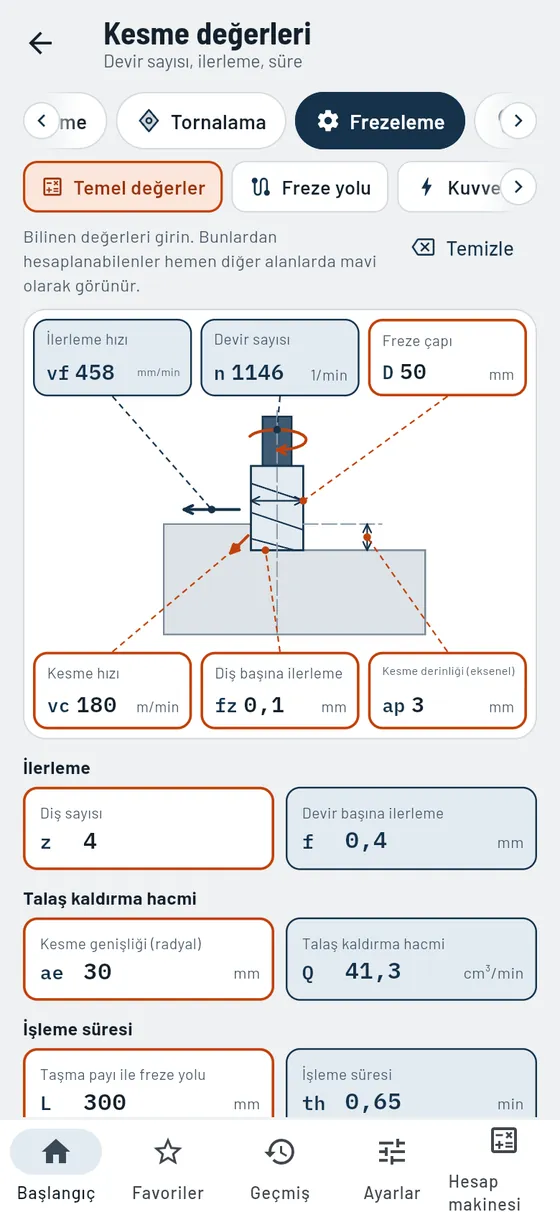Screen dimensions: 560x1212
Task: Open Freze yolu sub-tab
Action: (x=310, y=187)
